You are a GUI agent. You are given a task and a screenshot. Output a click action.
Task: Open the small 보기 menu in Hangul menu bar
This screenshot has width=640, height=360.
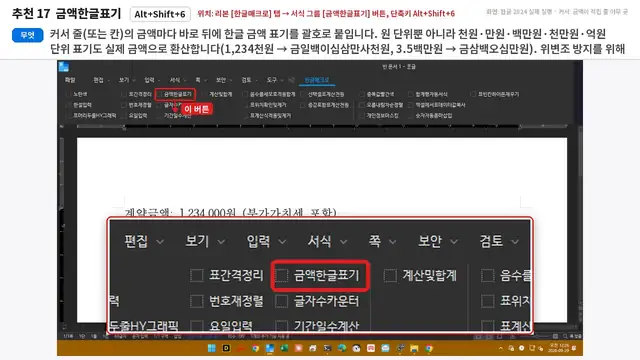124,80
